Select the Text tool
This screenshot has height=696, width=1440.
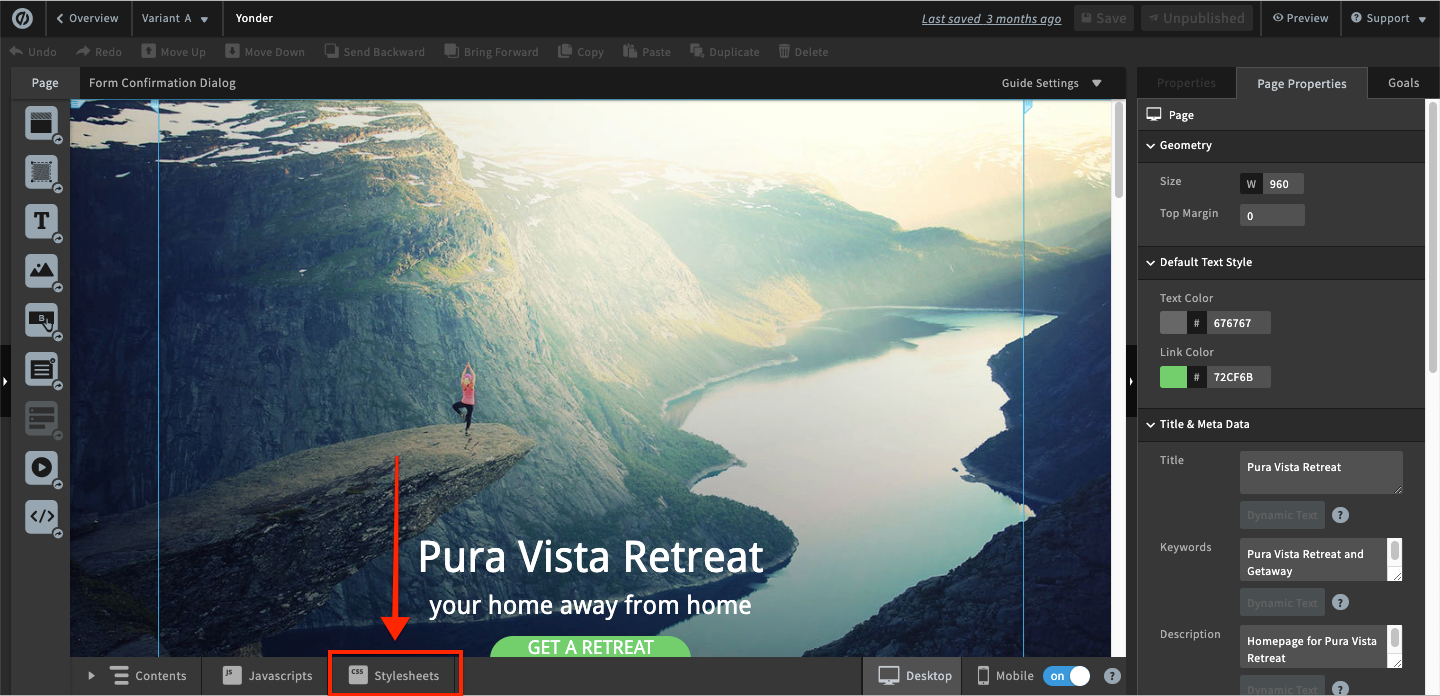tap(41, 221)
